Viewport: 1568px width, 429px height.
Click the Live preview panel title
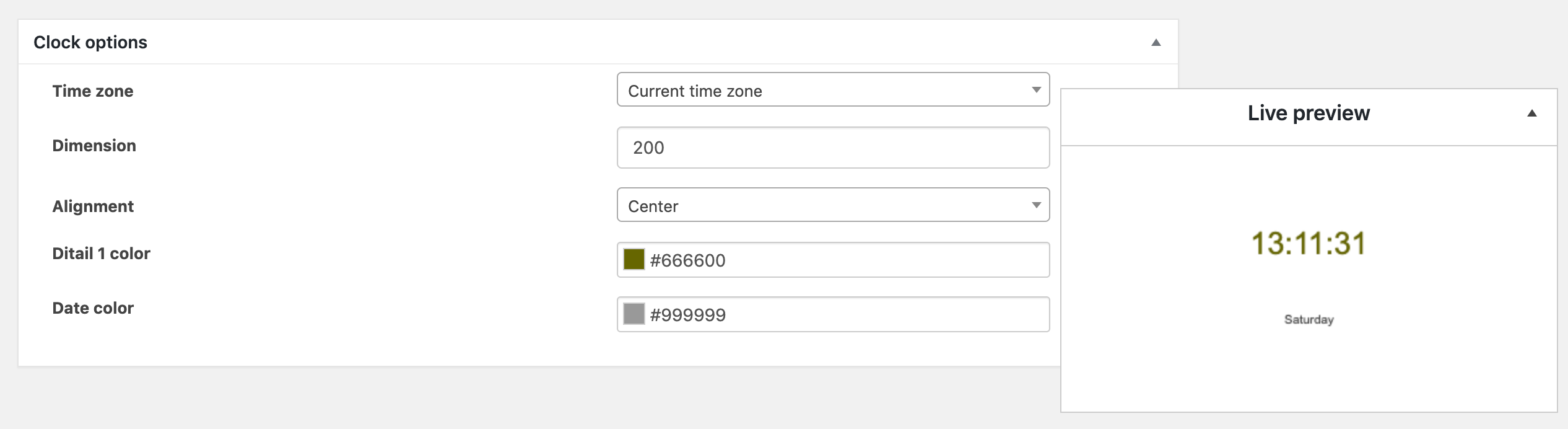click(x=1309, y=113)
